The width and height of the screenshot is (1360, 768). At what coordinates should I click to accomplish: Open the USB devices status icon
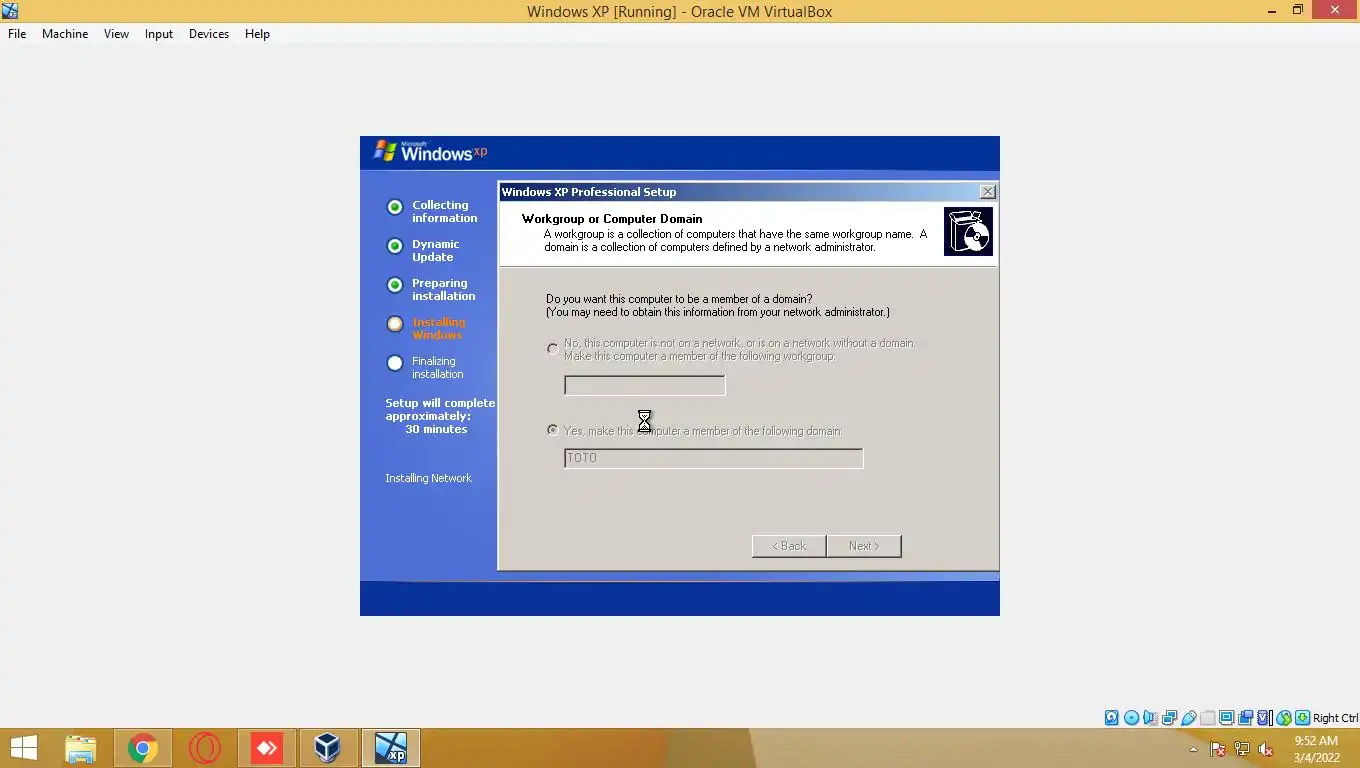[1188, 718]
